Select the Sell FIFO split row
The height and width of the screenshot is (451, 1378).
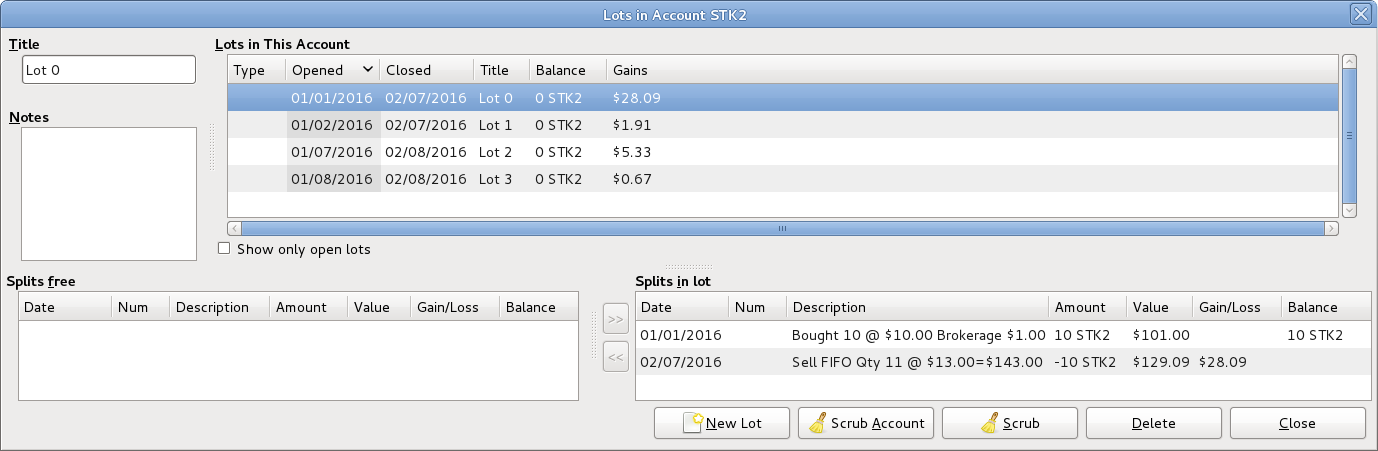(916, 361)
